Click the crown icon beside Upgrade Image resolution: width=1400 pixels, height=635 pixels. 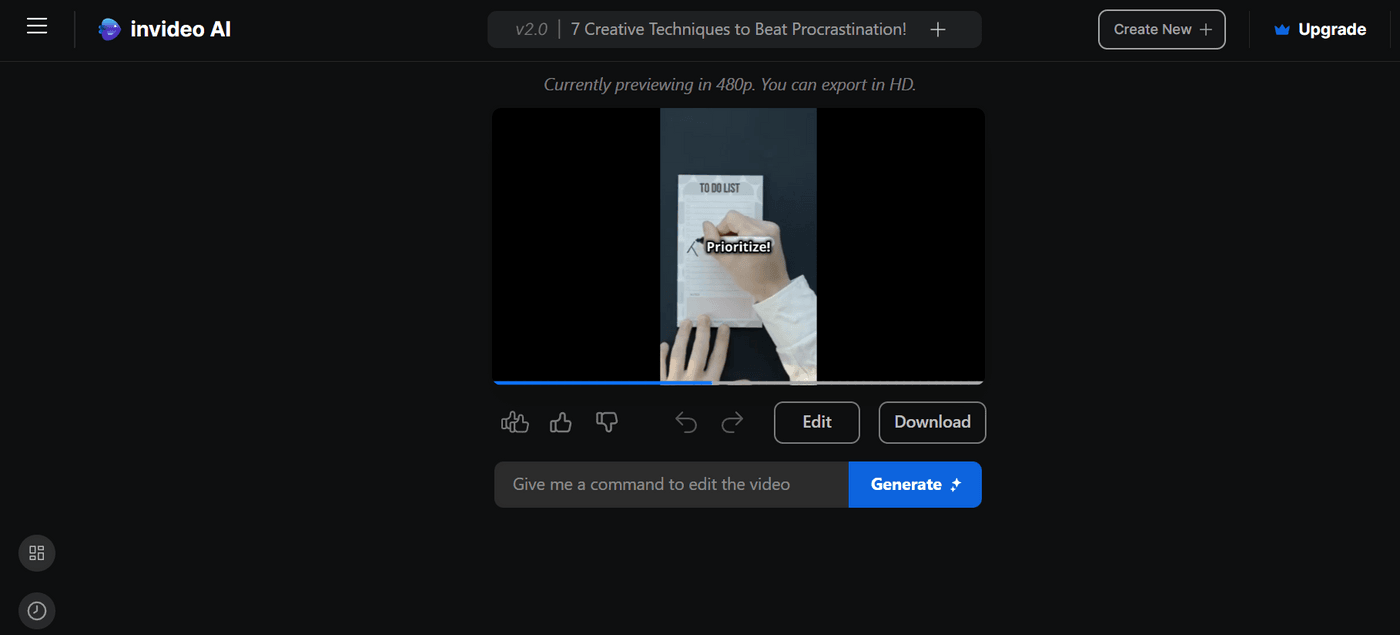[1281, 29]
